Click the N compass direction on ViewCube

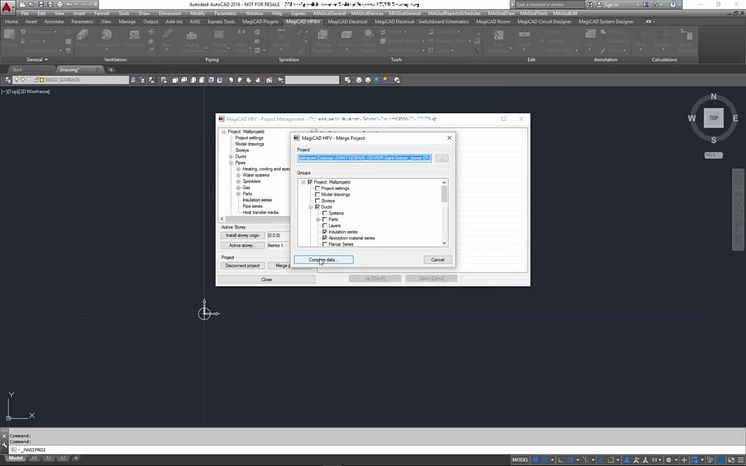[713, 97]
